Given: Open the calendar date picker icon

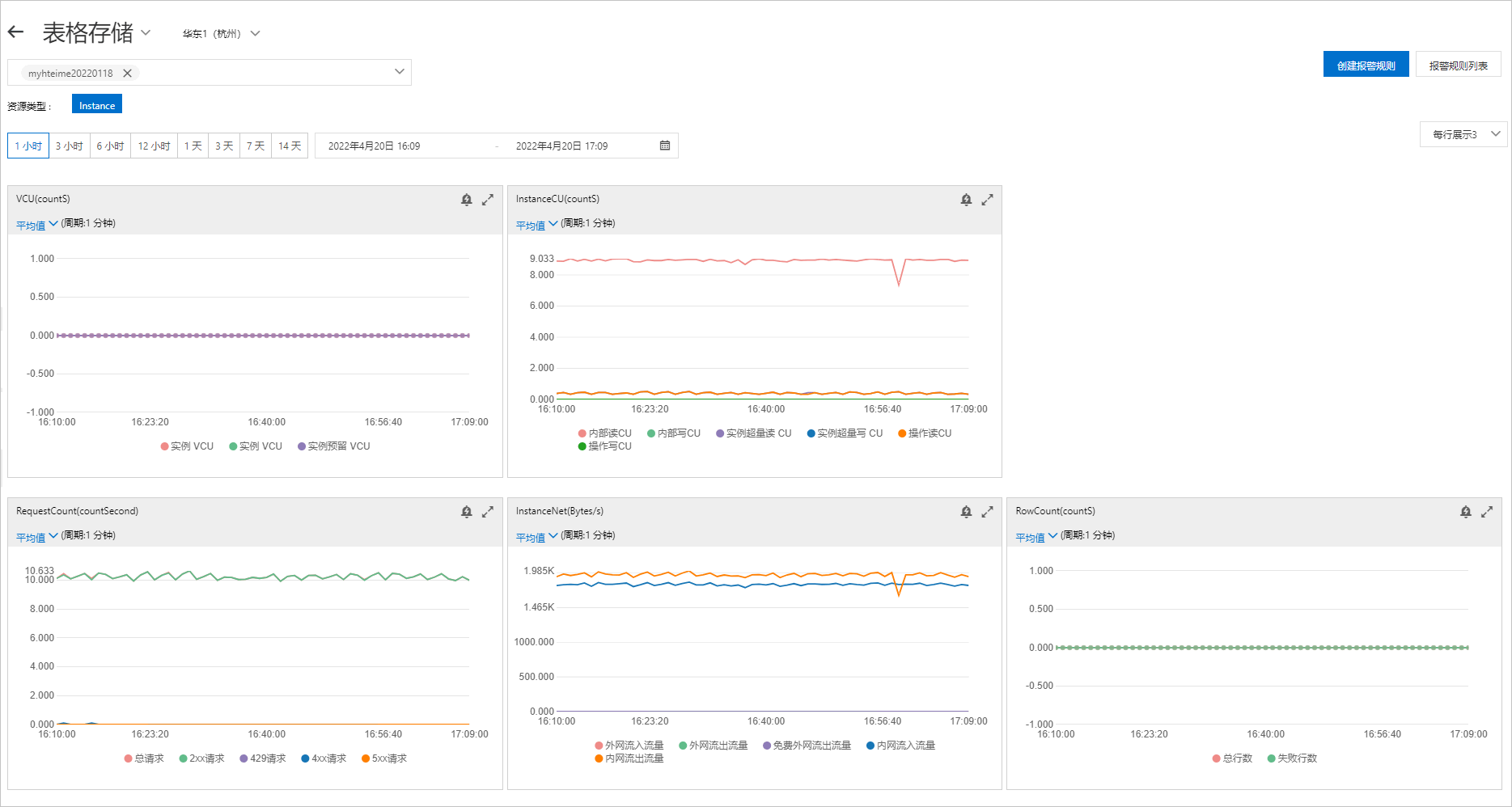Looking at the screenshot, I should pos(665,146).
